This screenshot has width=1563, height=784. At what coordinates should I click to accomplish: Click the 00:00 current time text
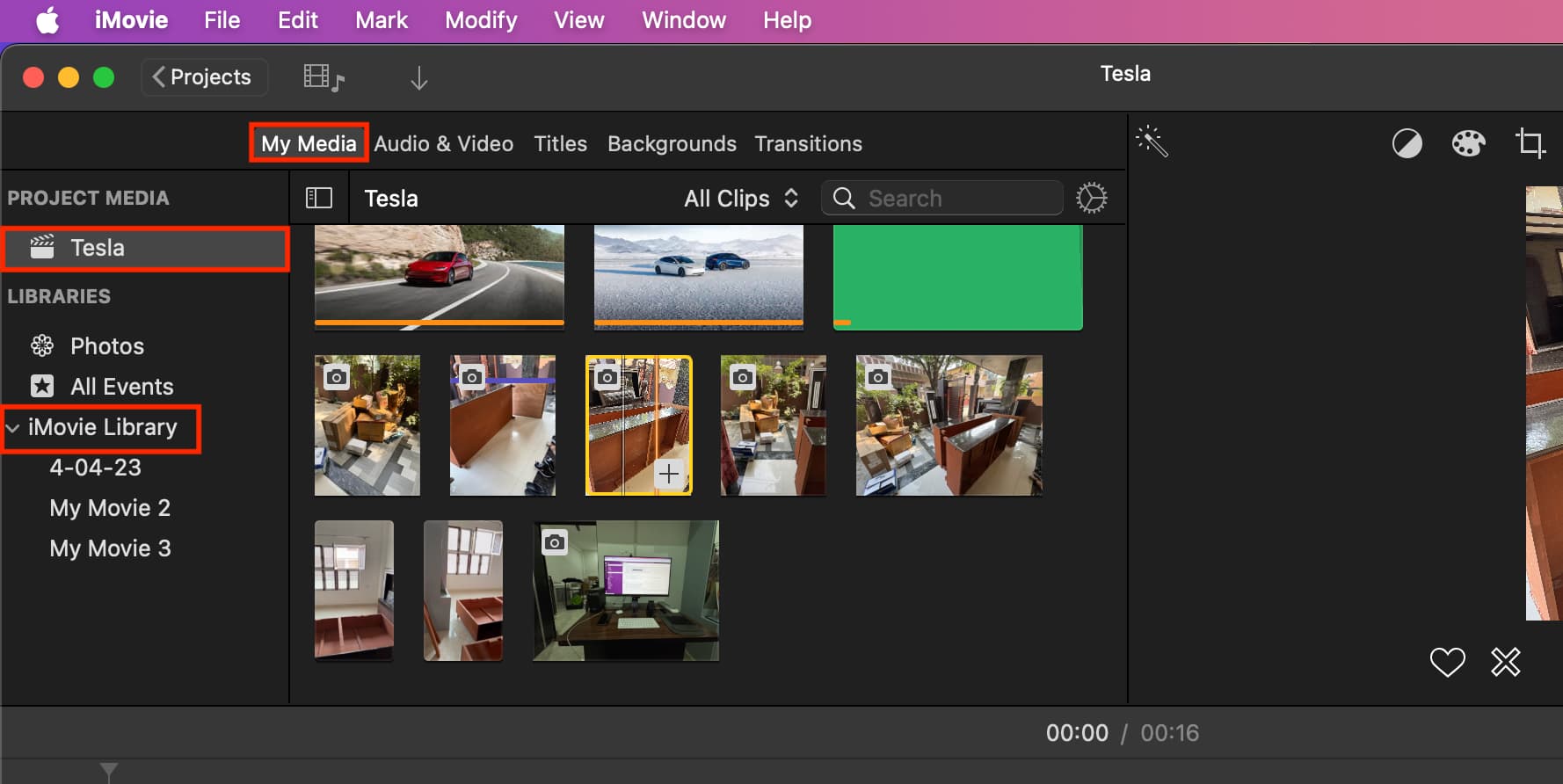click(x=1077, y=733)
